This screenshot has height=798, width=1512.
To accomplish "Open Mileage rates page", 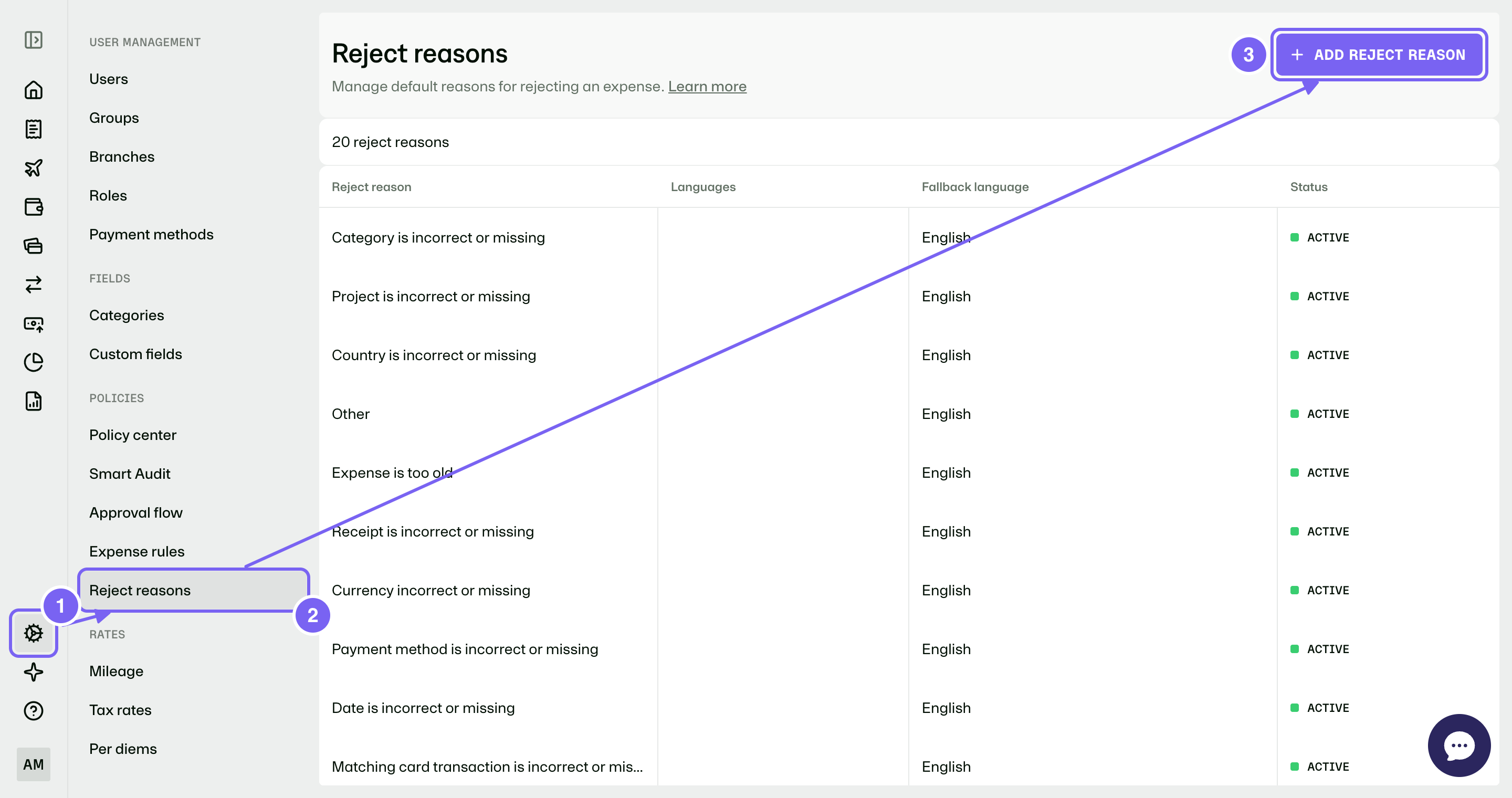I will pos(116,670).
